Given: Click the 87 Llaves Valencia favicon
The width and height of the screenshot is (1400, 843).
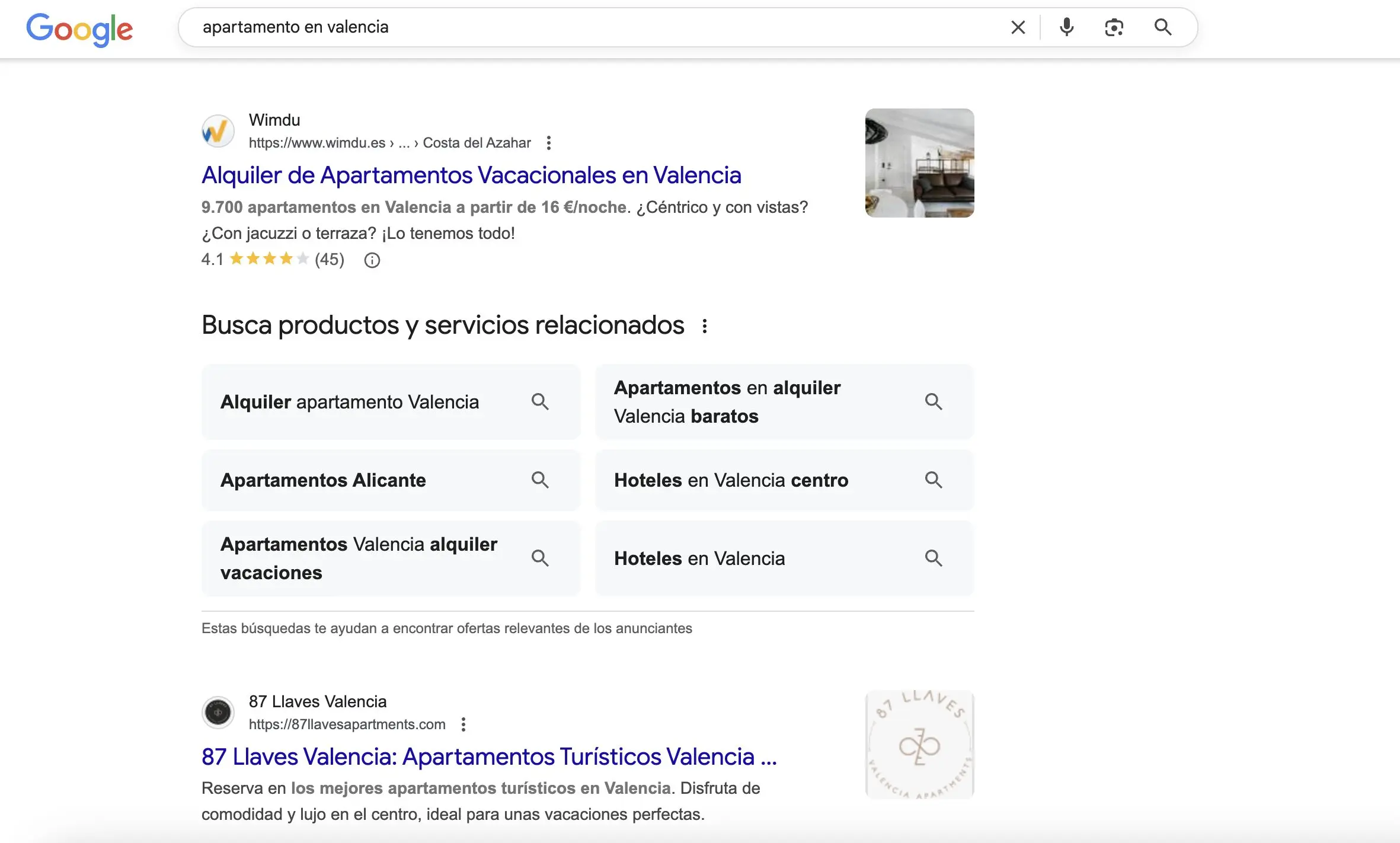Looking at the screenshot, I should coord(218,712).
